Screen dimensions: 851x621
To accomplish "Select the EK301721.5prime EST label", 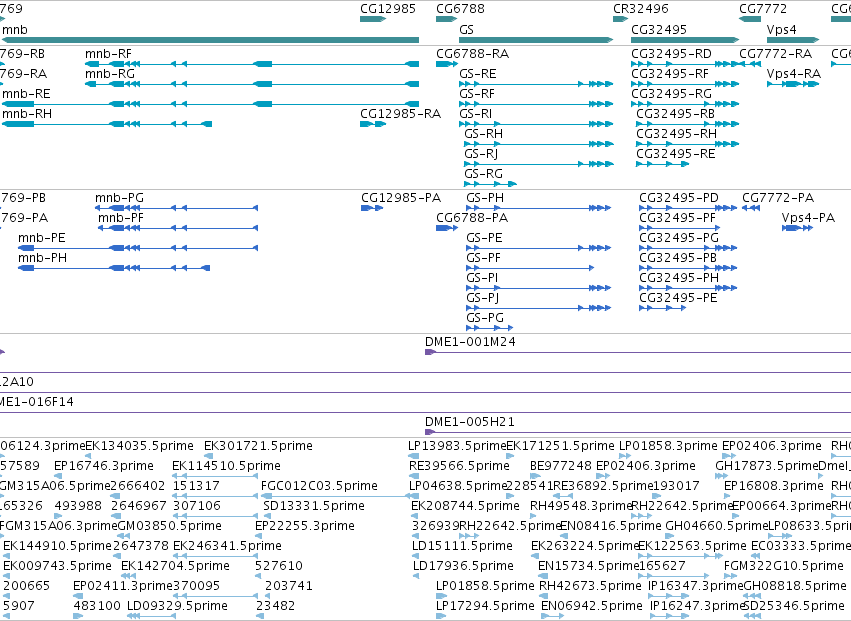I will tap(258, 446).
